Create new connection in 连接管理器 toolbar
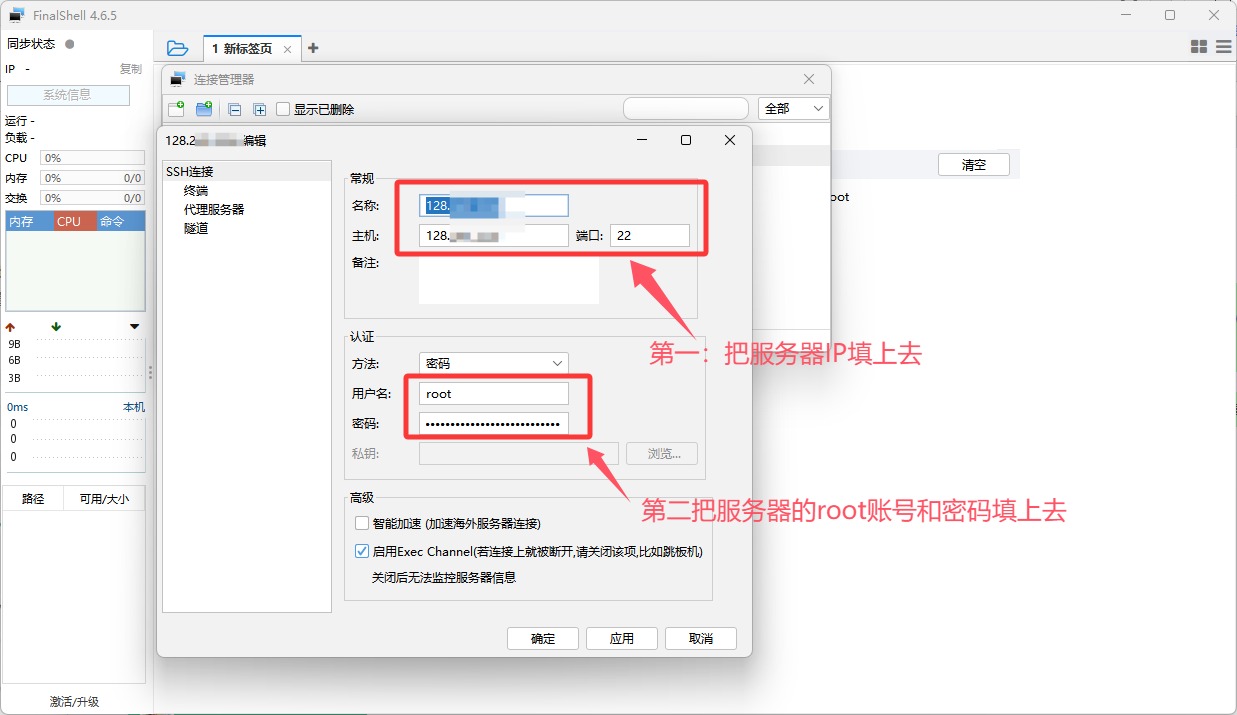1237x715 pixels. [176, 109]
